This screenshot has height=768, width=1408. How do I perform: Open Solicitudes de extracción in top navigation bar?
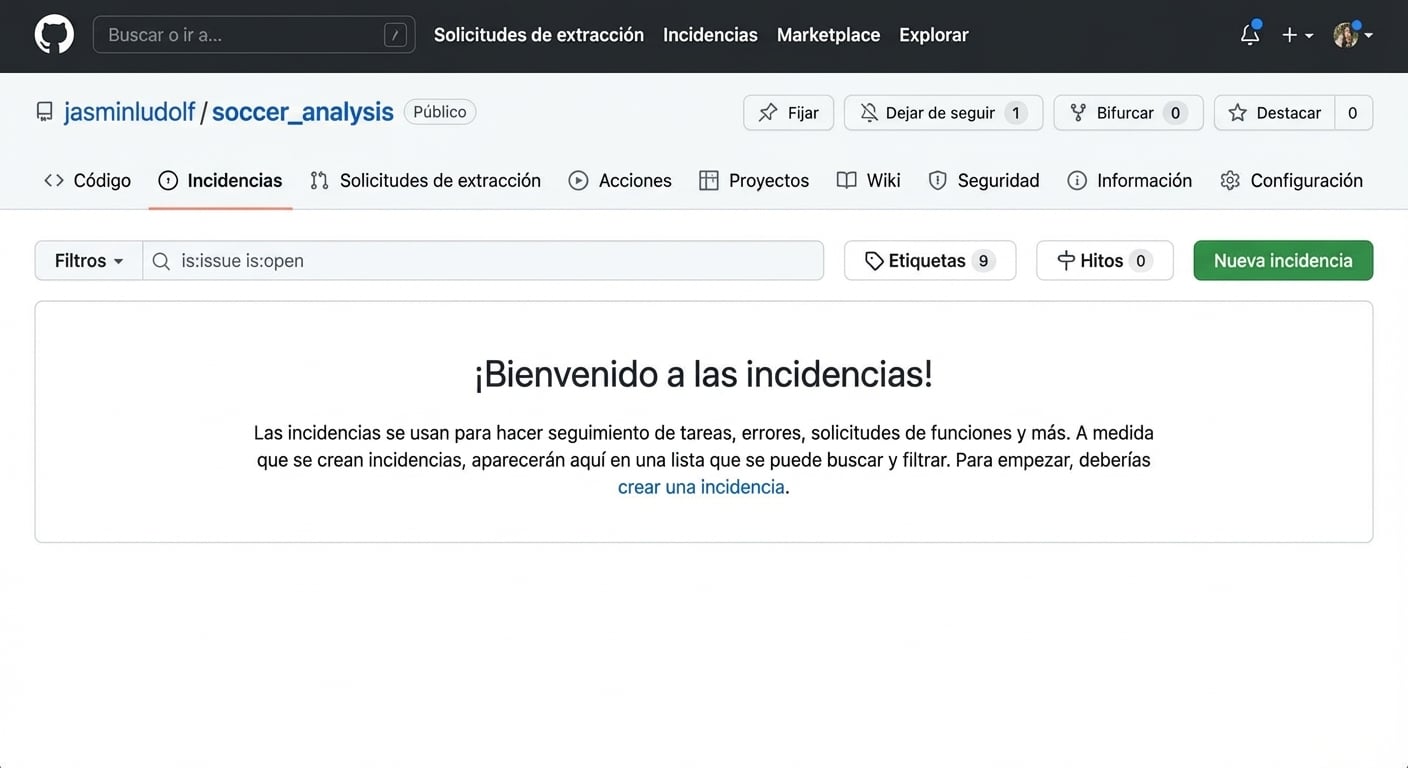pos(539,35)
